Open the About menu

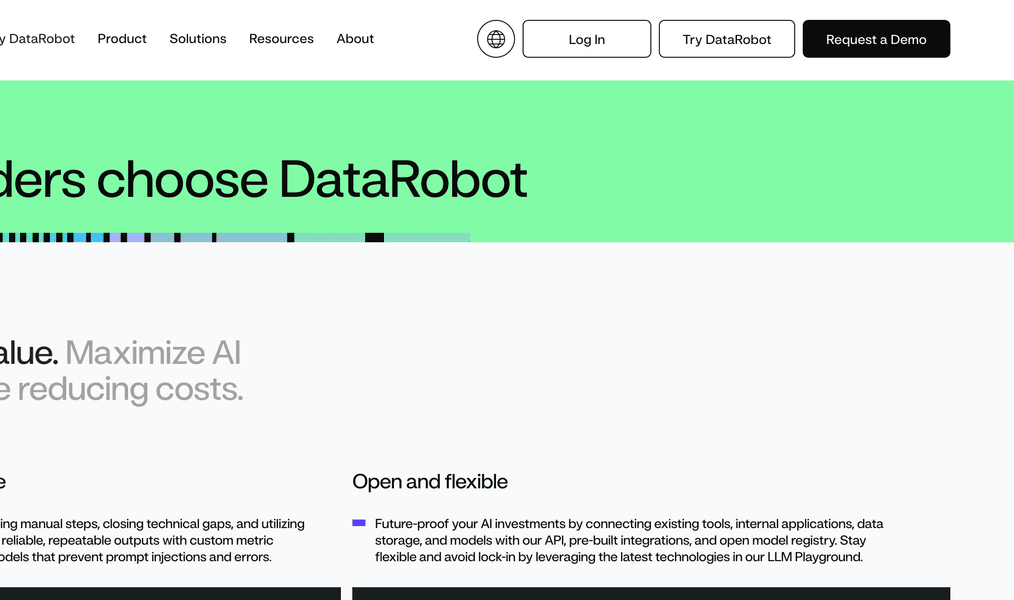(355, 39)
